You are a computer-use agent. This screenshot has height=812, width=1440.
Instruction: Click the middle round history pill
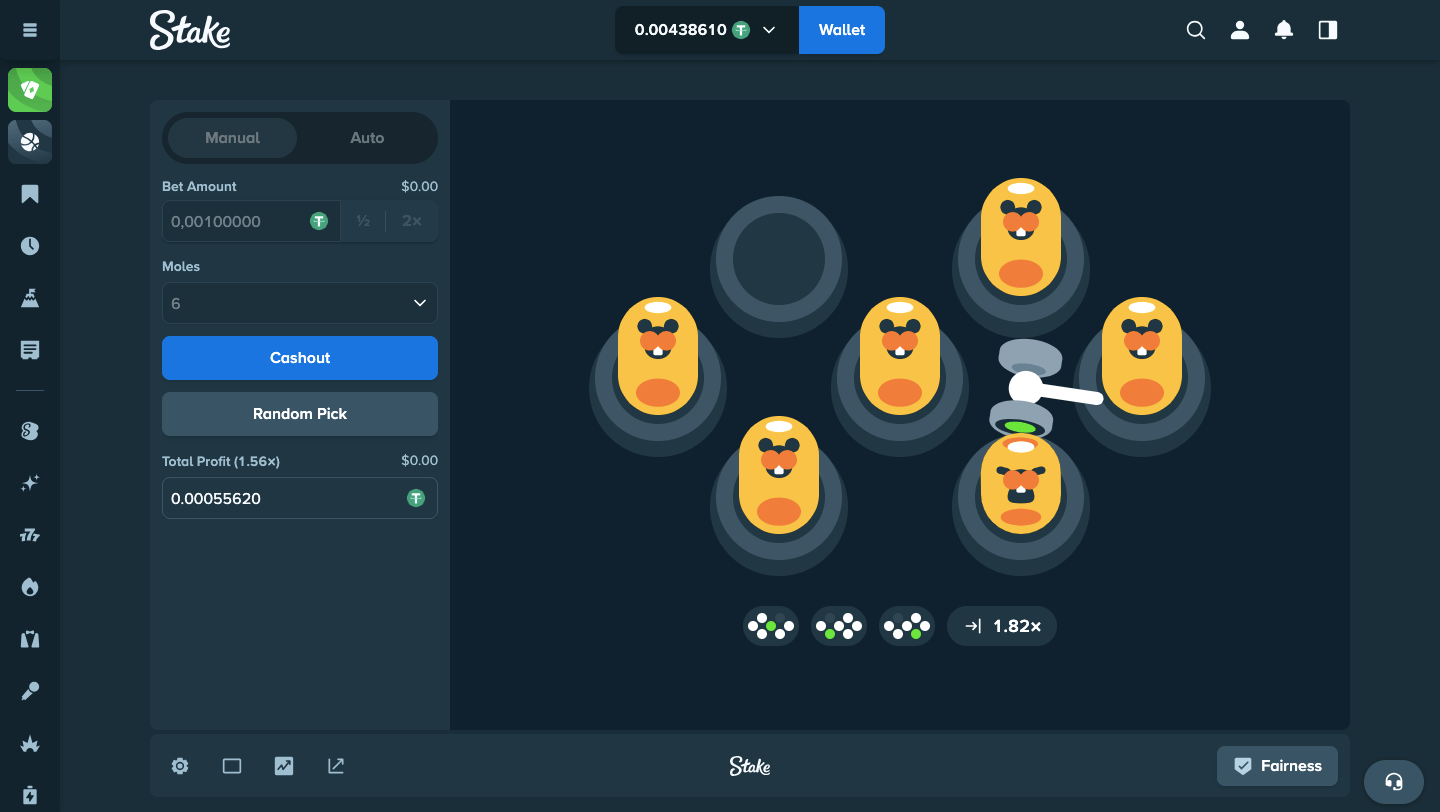[x=839, y=626]
